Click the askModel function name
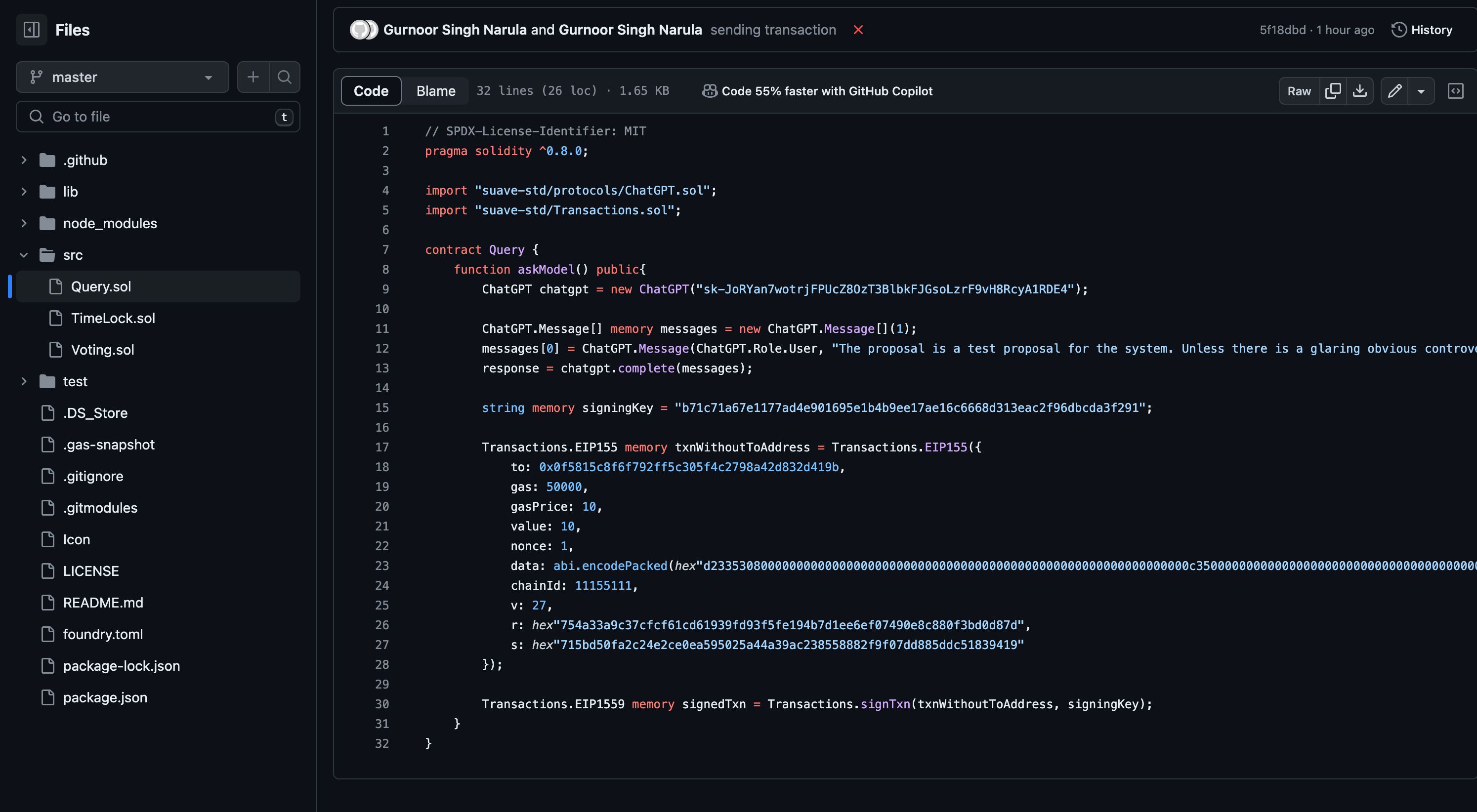 click(x=546, y=269)
